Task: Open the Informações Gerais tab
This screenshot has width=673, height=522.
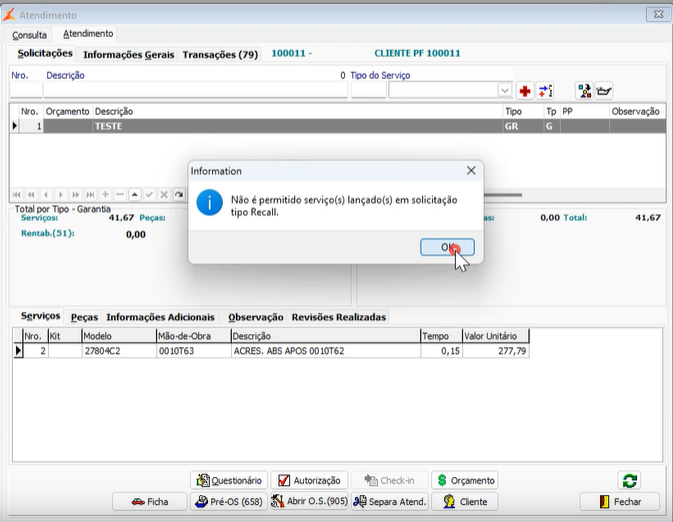Action: coord(129,55)
